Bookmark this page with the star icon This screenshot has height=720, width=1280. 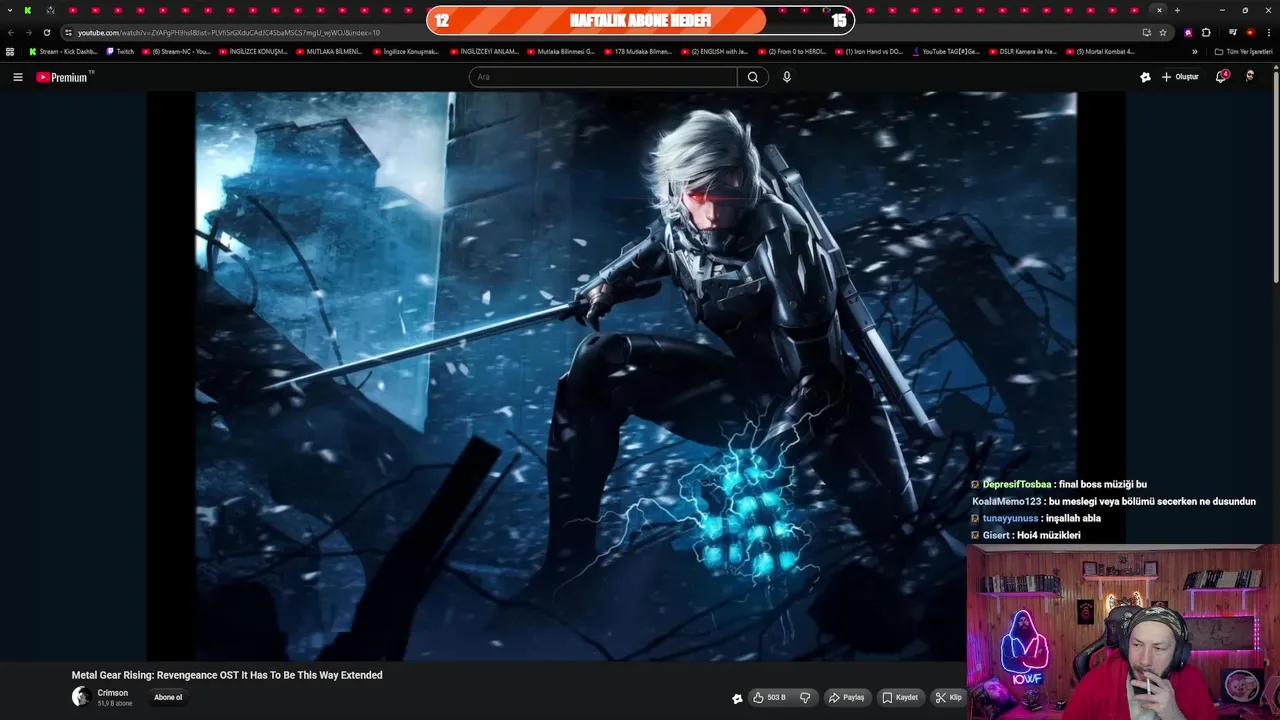[x=1162, y=32]
